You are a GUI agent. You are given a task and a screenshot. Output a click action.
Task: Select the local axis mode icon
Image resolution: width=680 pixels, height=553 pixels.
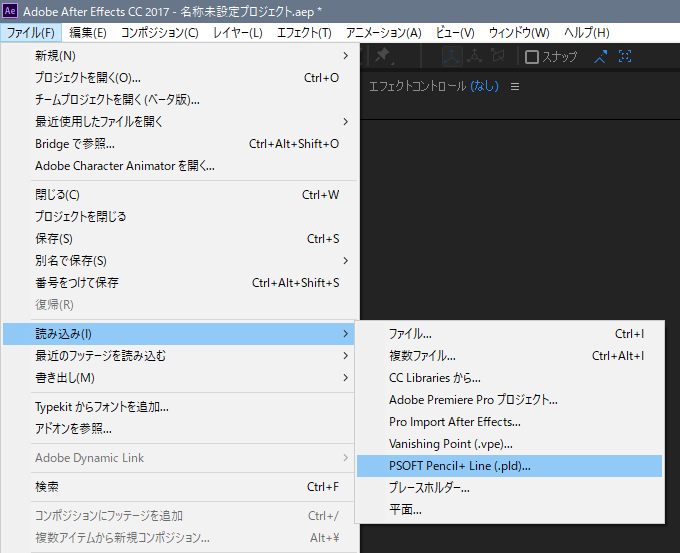coord(451,56)
